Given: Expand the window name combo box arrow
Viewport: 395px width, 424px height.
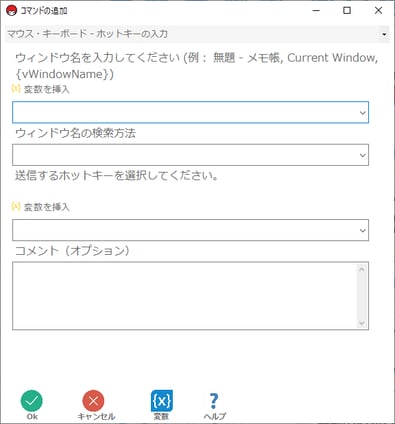Looking at the screenshot, I should pos(363,113).
